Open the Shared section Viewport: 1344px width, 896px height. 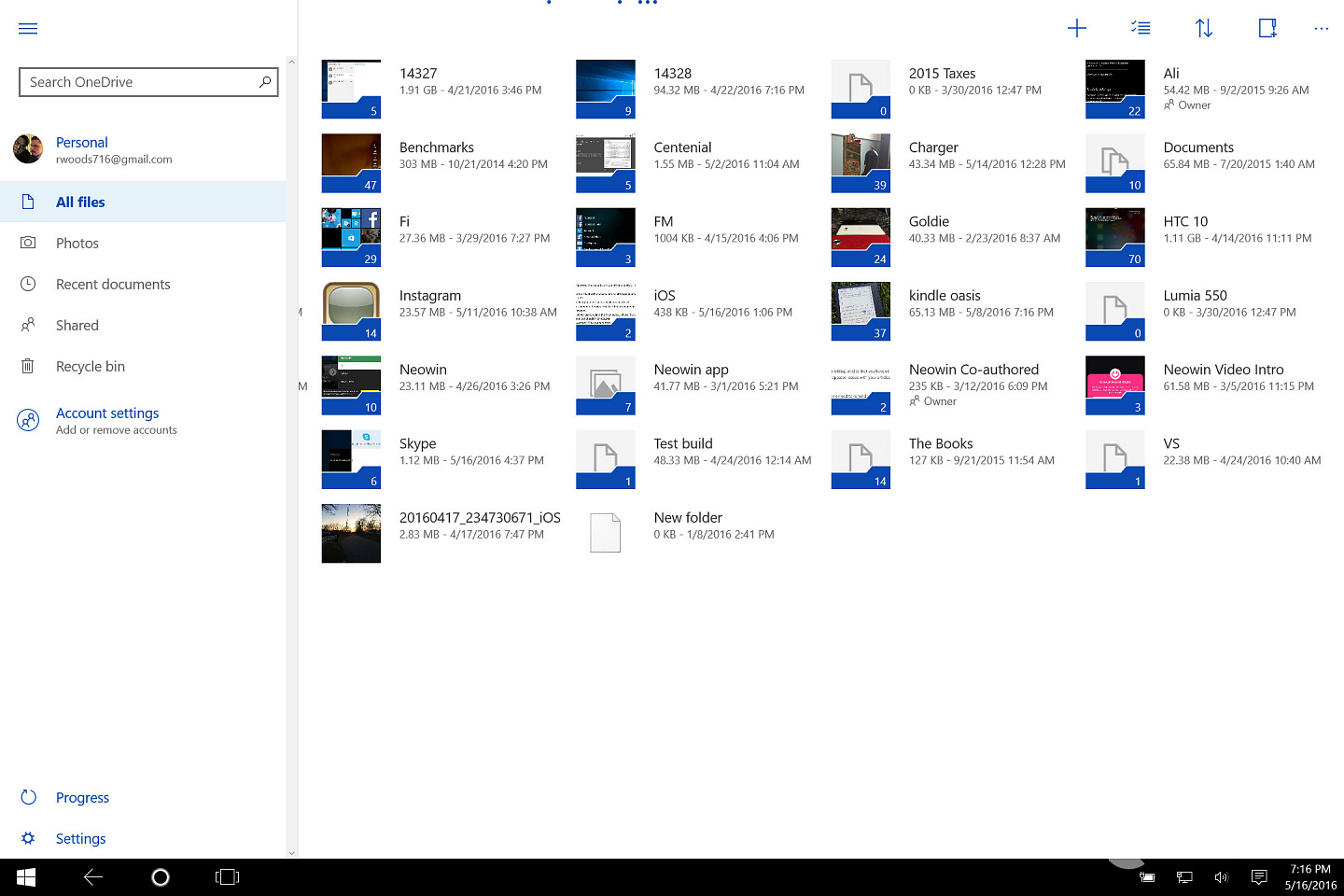tap(143, 325)
